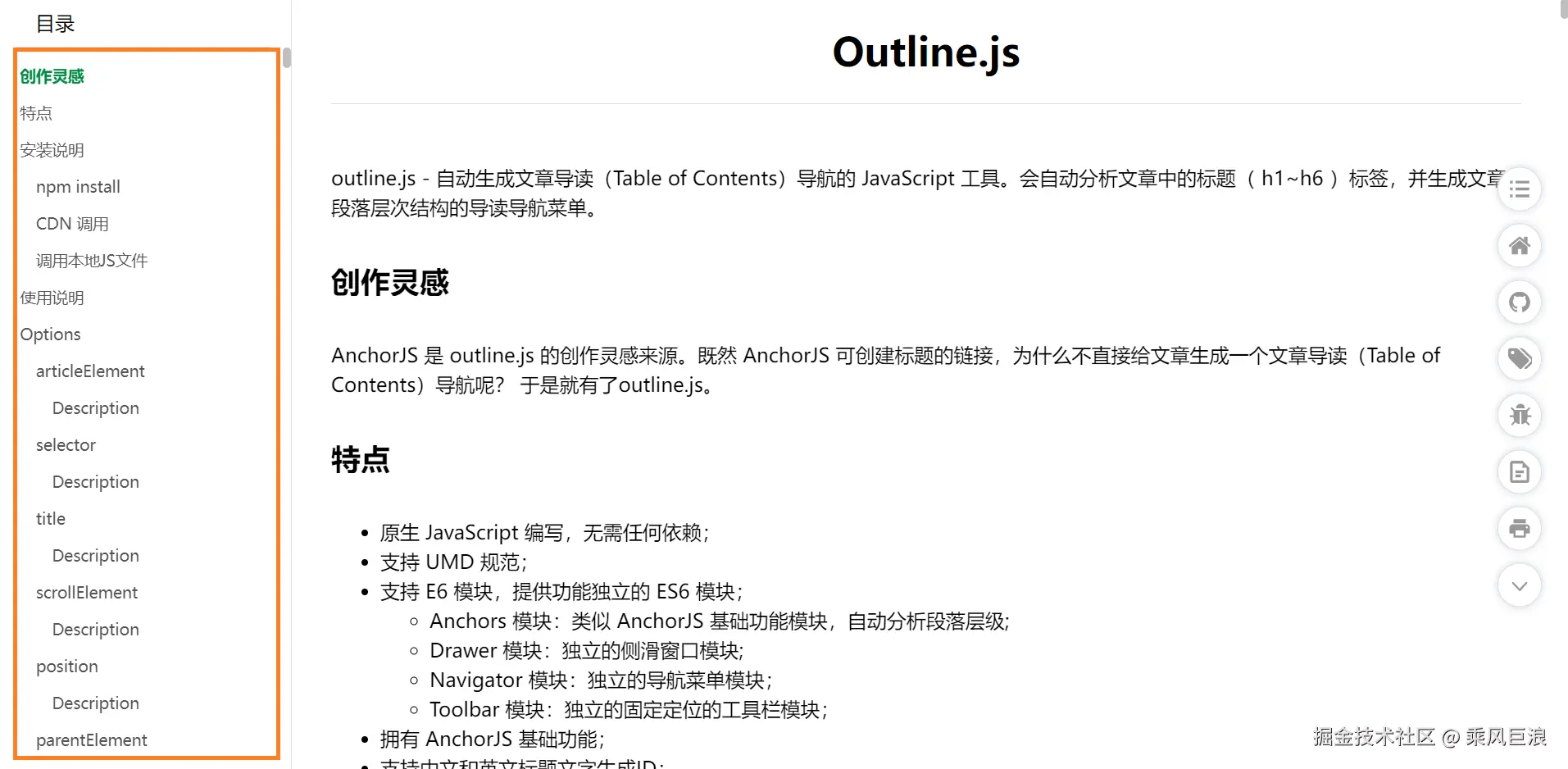The height and width of the screenshot is (769, 1568).
Task: Click Description under title
Action: pyautogui.click(x=96, y=556)
